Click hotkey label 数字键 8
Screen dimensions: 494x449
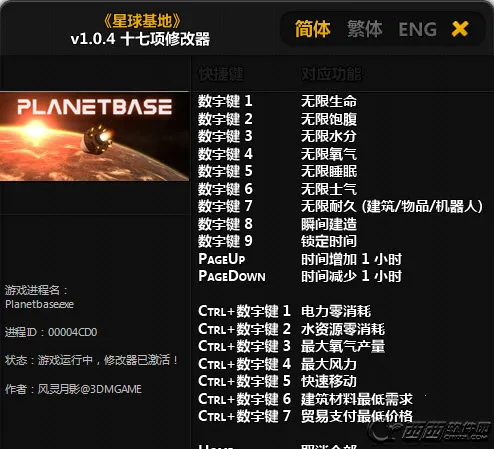pyautogui.click(x=225, y=224)
